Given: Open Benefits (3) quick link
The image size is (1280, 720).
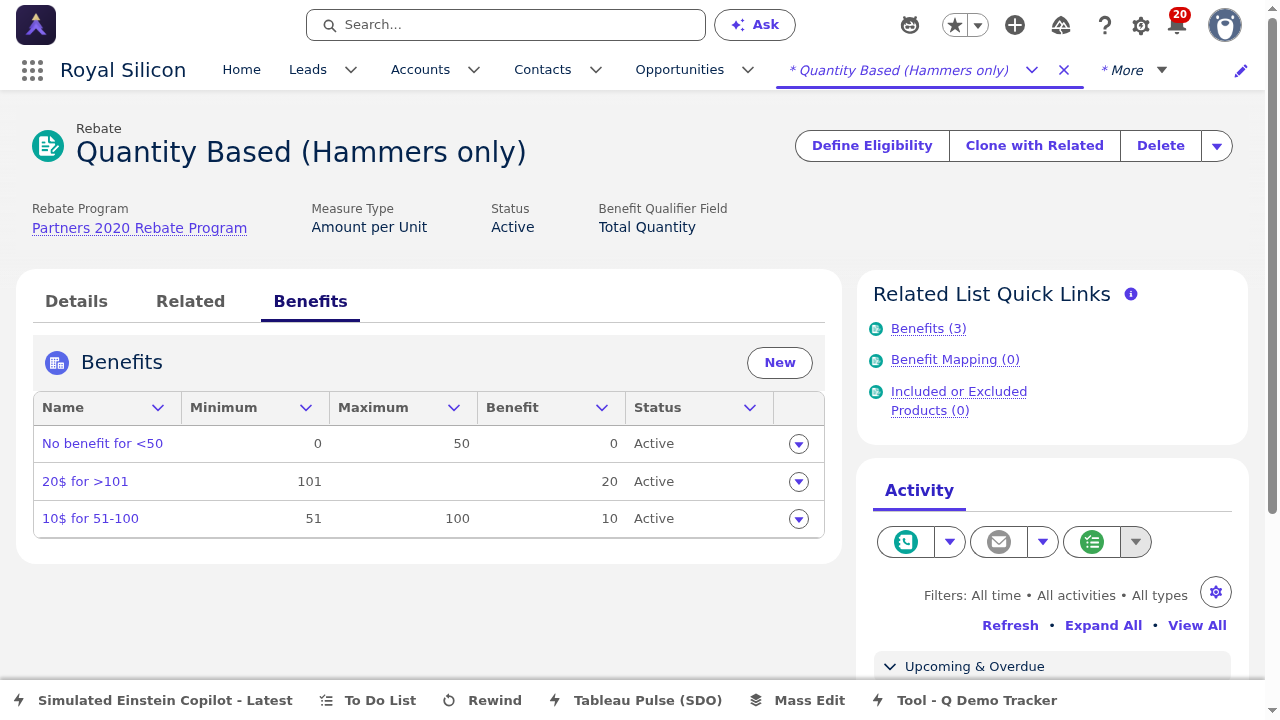Looking at the screenshot, I should 929,329.
